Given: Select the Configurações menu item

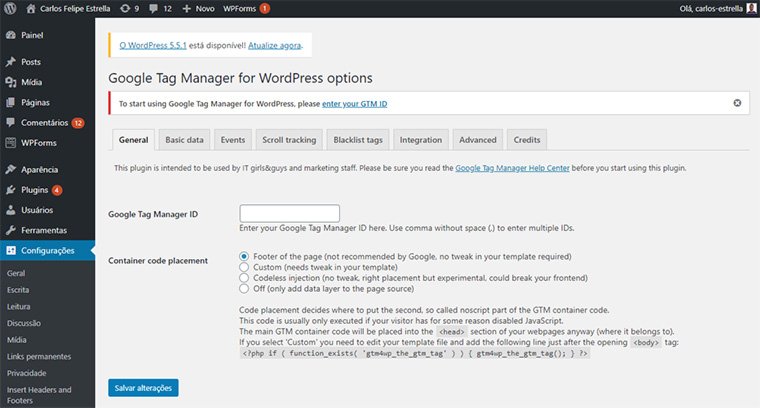Looking at the screenshot, I should coord(47,251).
